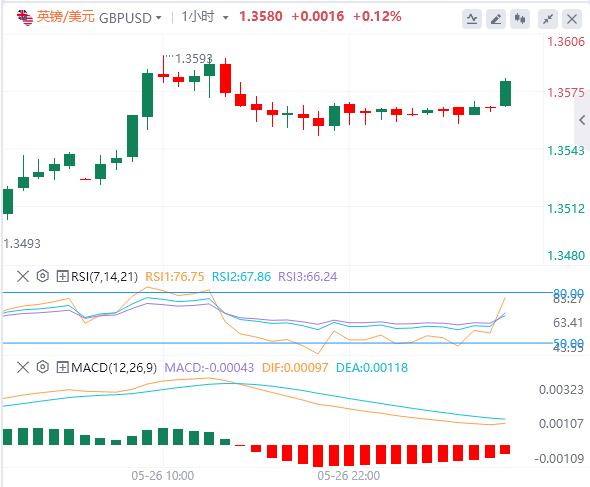This screenshot has width=590, height=487.
Task: Click the current price 1.3580
Action: (x=261, y=17)
